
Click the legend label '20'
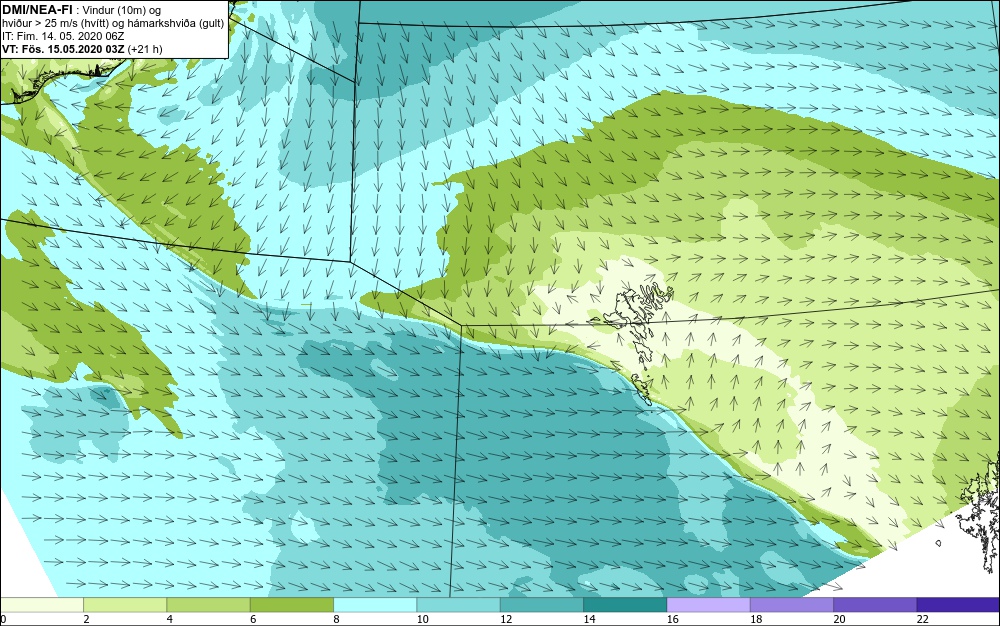(839, 619)
